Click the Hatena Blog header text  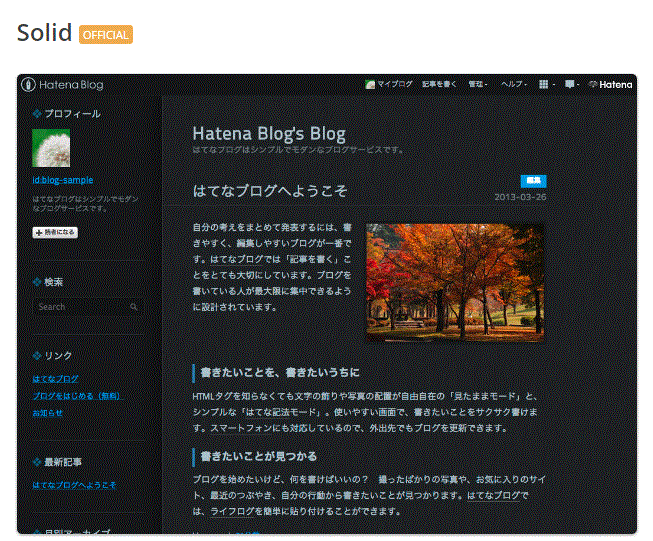point(71,85)
